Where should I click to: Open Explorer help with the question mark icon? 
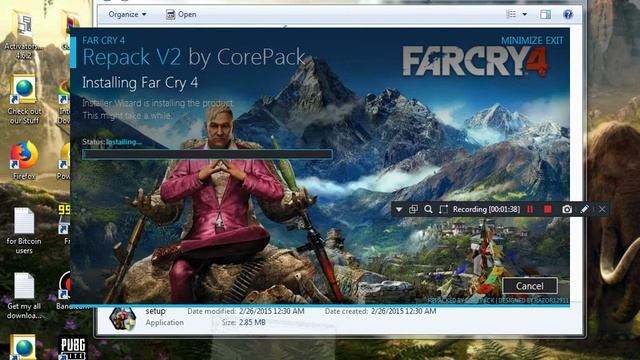[x=568, y=14]
